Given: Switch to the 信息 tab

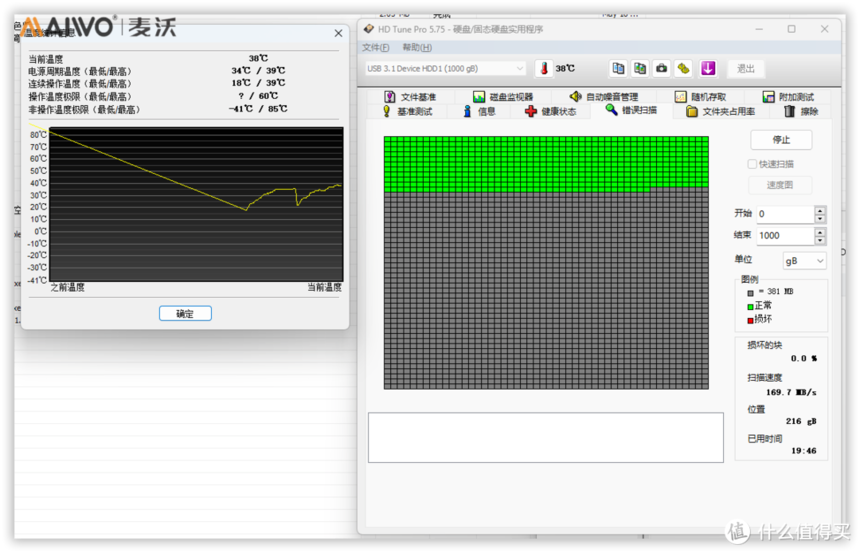Looking at the screenshot, I should tap(479, 111).
